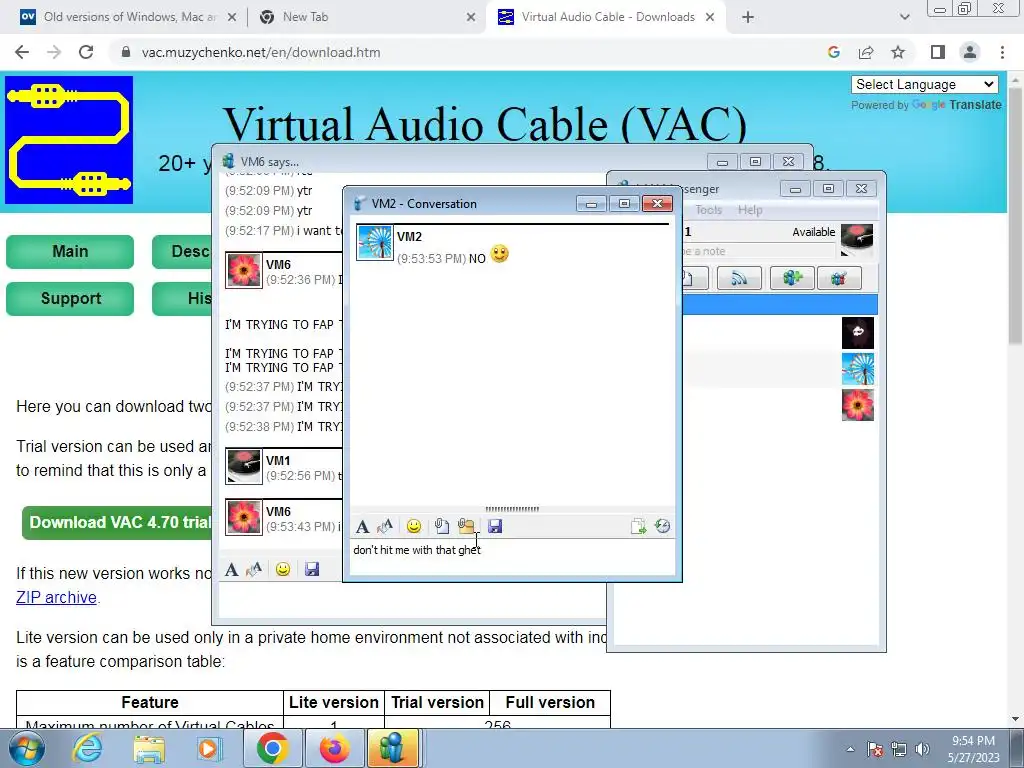This screenshot has height=768, width=1024.
Task: Click group contacts button in Messenger window
Action: pyautogui.click(x=839, y=279)
